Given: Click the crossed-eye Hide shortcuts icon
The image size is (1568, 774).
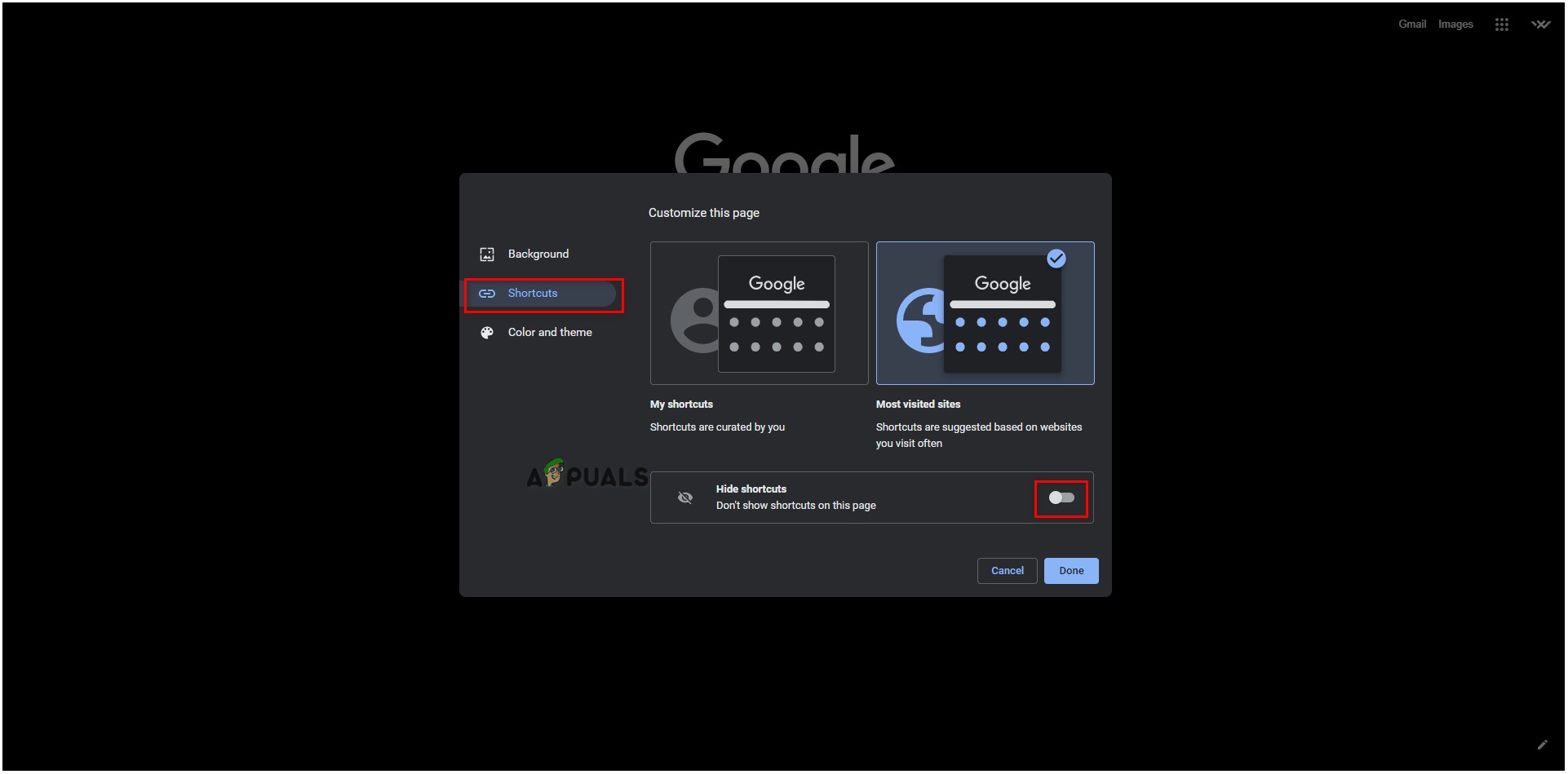Looking at the screenshot, I should 685,498.
